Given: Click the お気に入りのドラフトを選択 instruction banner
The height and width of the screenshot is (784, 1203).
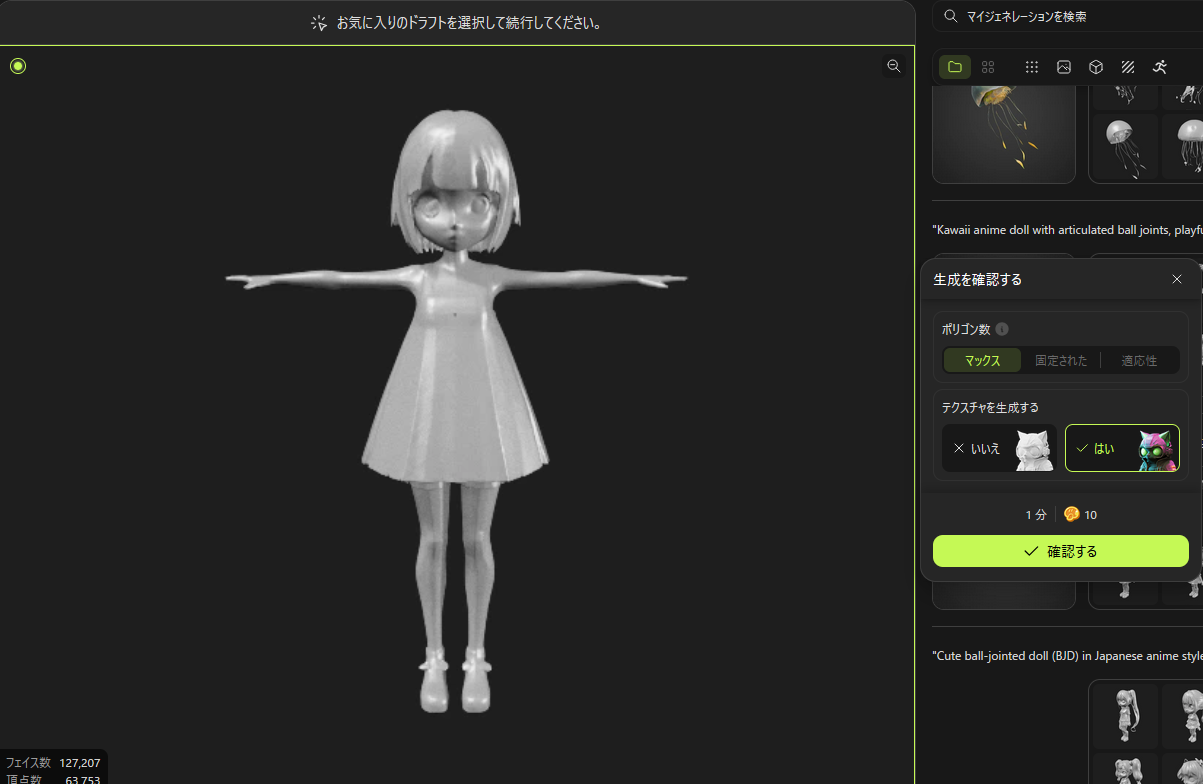Looking at the screenshot, I should point(457,22).
